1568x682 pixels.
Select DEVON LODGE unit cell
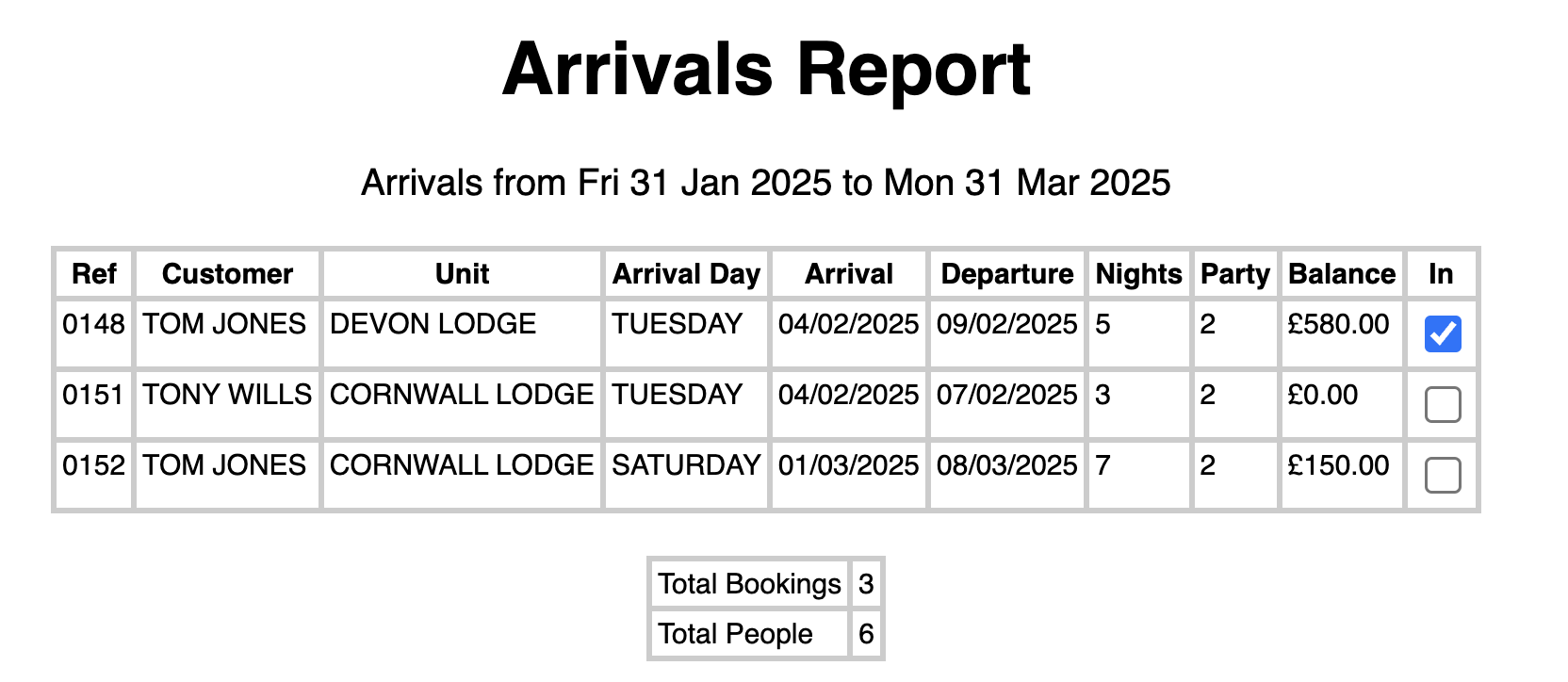tap(432, 323)
